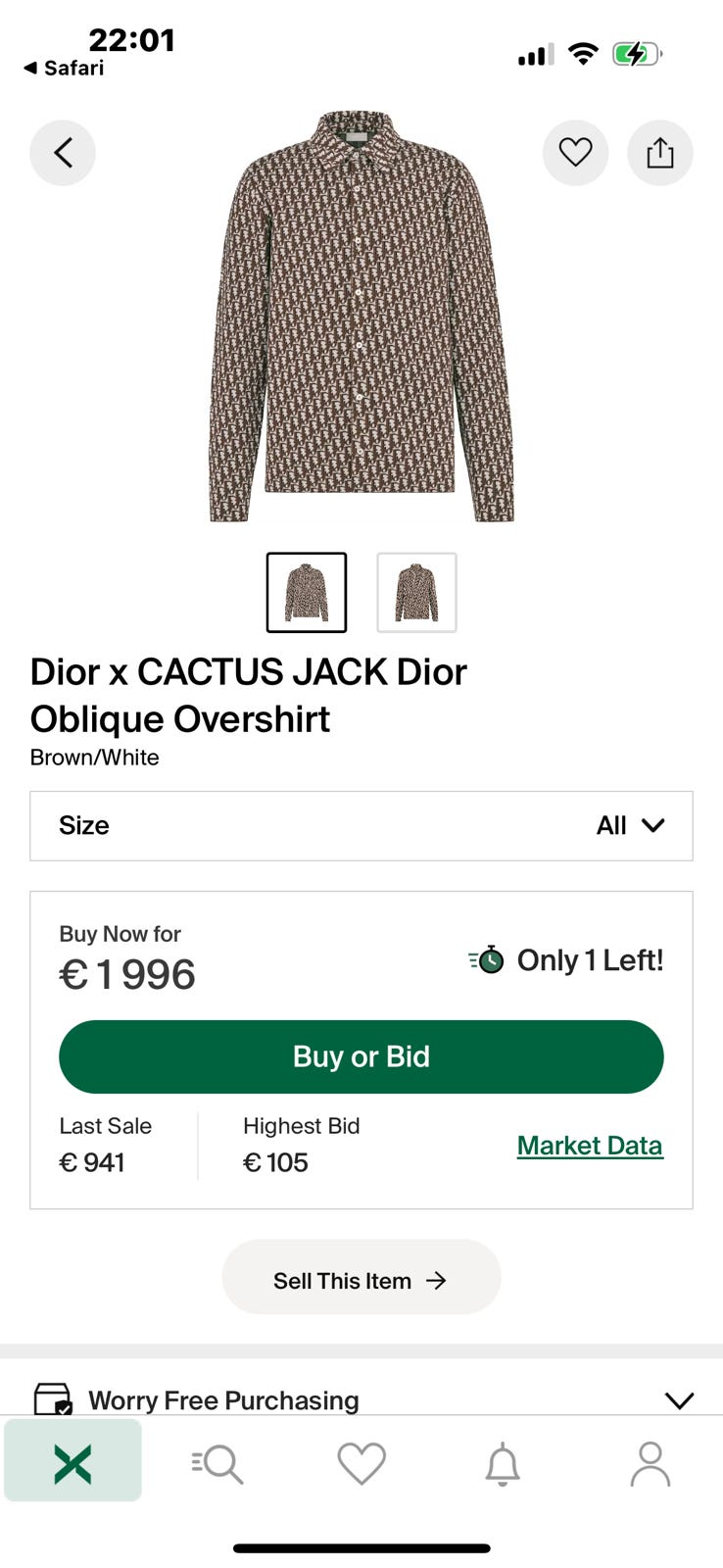The image size is (723, 1568).
Task: Select the second product thumbnail
Action: click(416, 593)
